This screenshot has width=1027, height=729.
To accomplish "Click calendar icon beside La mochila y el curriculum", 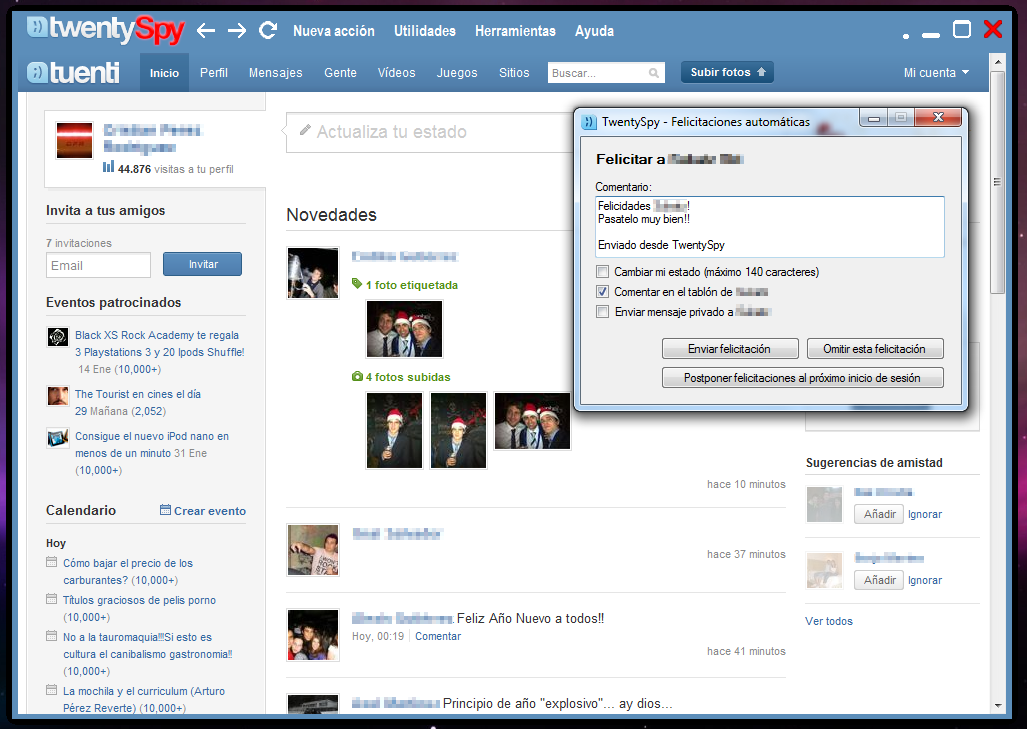I will tap(52, 689).
